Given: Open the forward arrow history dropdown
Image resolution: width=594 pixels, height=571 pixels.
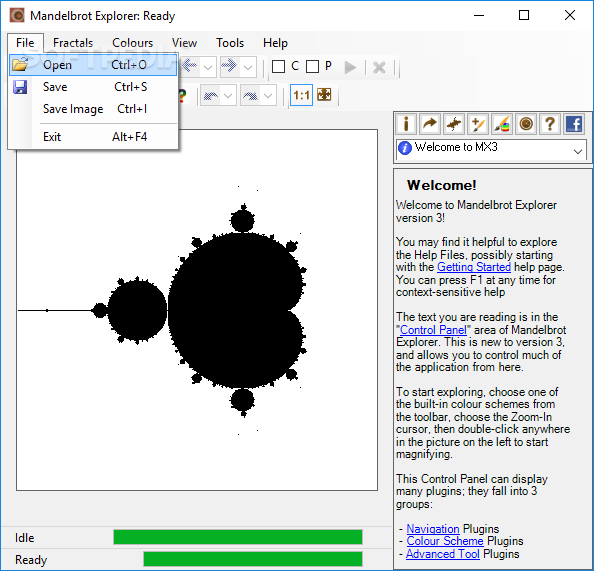Looking at the screenshot, I should (248, 67).
